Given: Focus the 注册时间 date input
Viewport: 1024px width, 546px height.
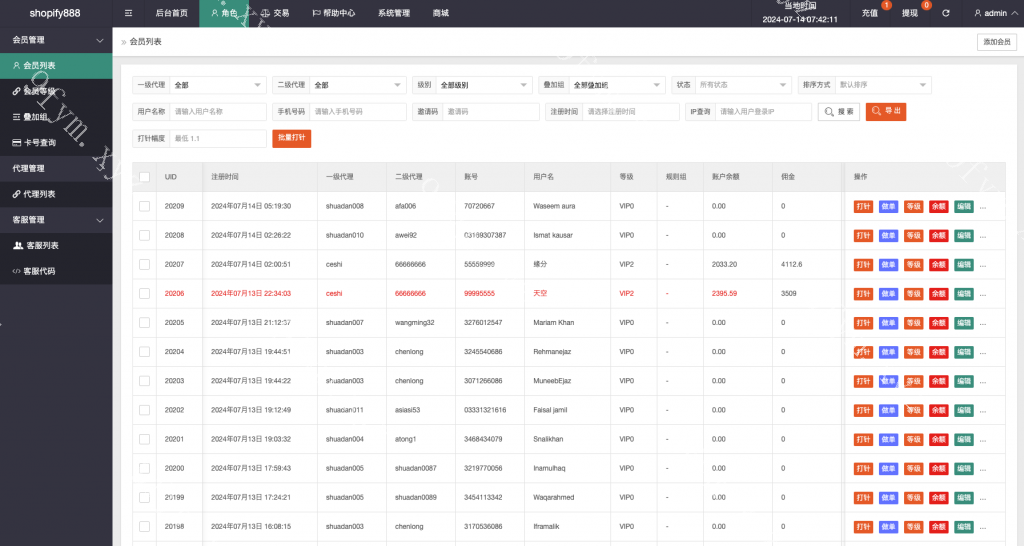Looking at the screenshot, I should 631,112.
